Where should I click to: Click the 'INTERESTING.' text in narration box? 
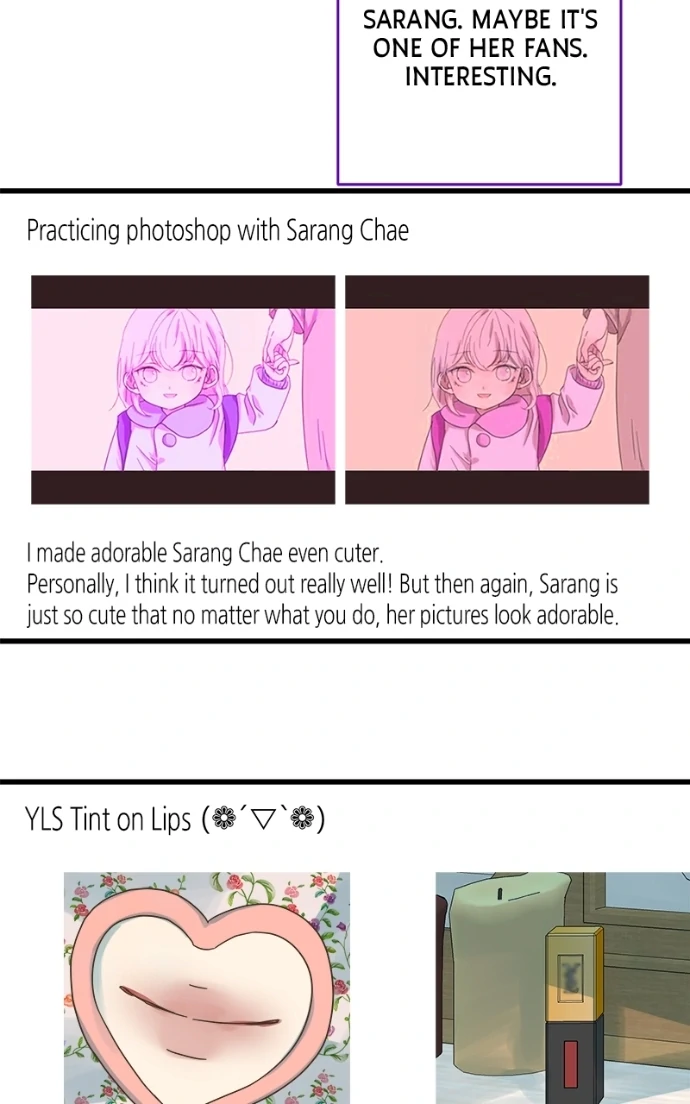[x=480, y=76]
